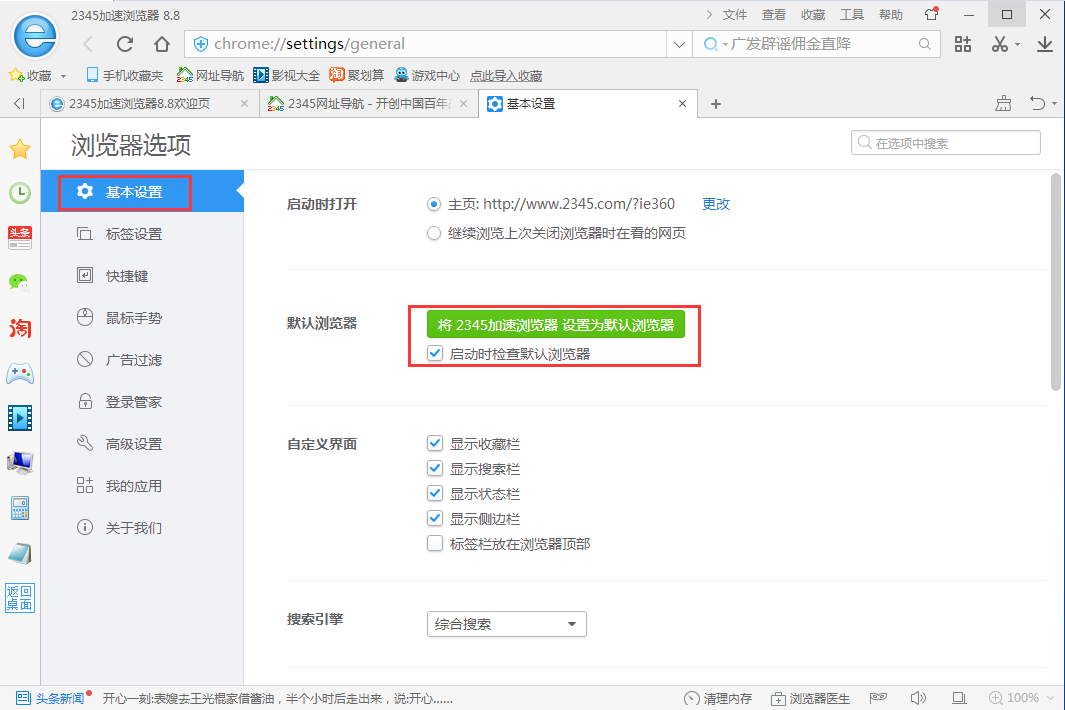Open the 综合搜索 search engine dropdown
This screenshot has height=710, width=1065.
pyautogui.click(x=507, y=624)
